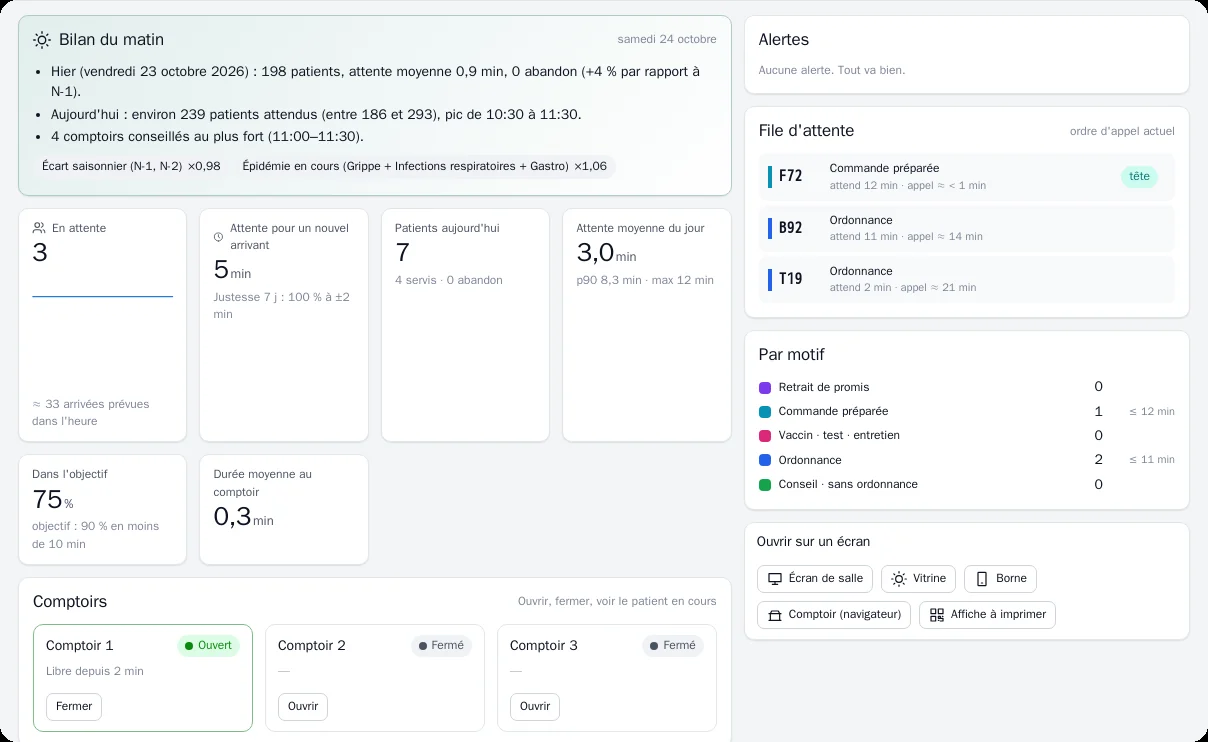Click the Comptoir 3 card title
Image resolution: width=1208 pixels, height=742 pixels.
click(x=544, y=646)
